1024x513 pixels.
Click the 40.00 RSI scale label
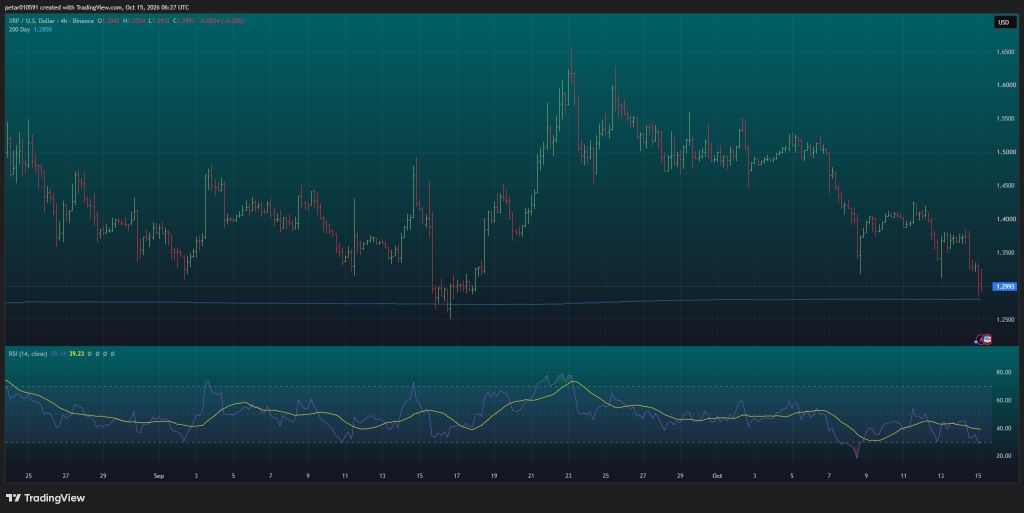point(1004,429)
